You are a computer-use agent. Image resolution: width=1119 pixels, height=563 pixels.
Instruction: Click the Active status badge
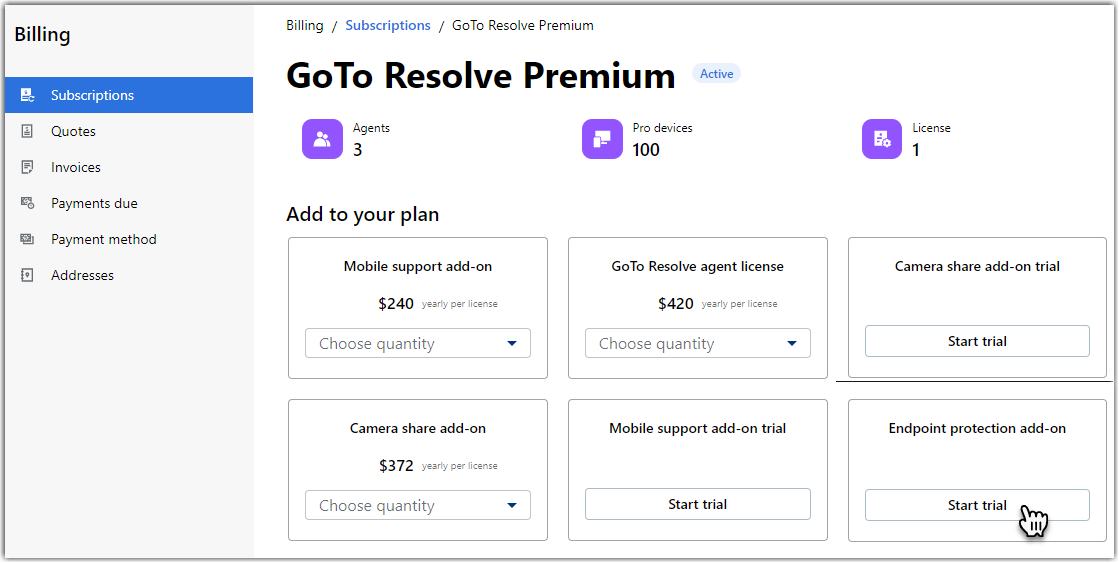[716, 73]
